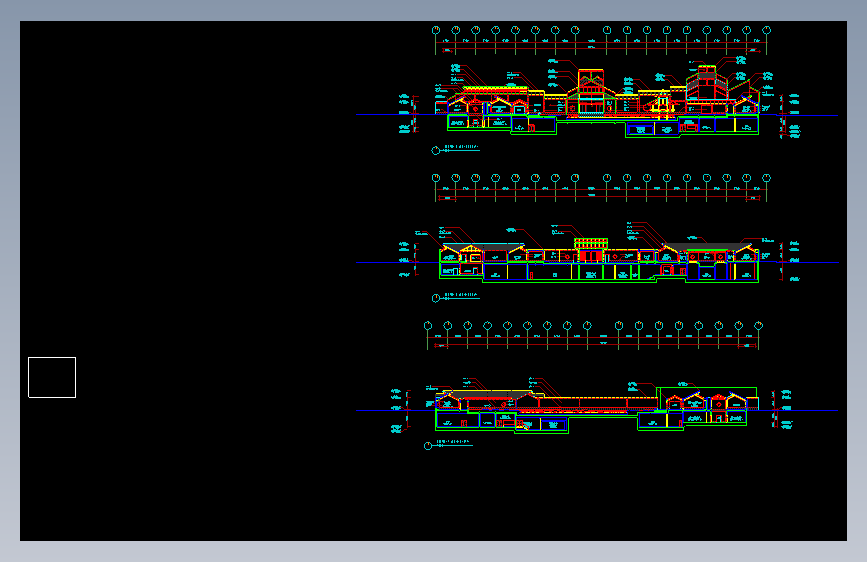Click the elevation marks left of the top section

pos(408,114)
